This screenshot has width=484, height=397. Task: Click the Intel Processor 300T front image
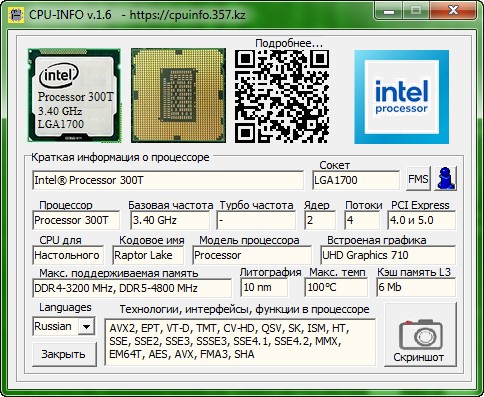click(x=74, y=96)
